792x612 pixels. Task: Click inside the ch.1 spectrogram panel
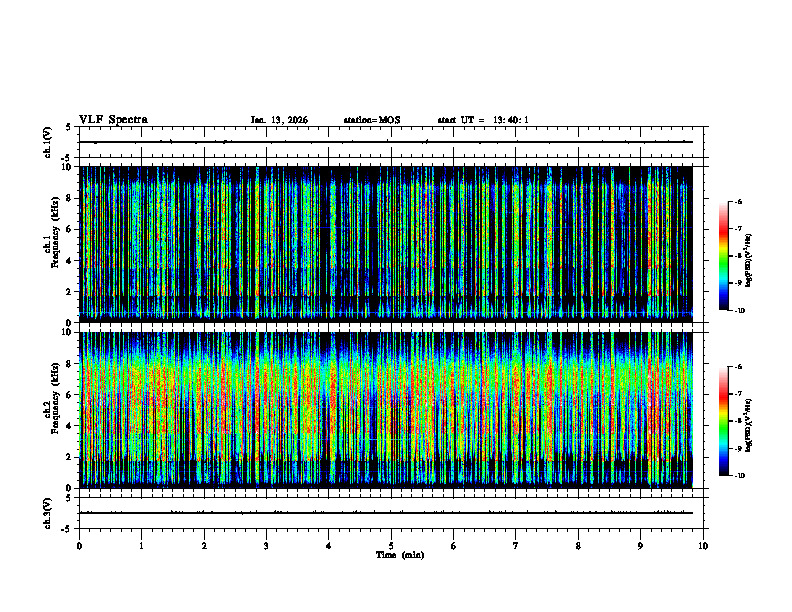[386, 244]
